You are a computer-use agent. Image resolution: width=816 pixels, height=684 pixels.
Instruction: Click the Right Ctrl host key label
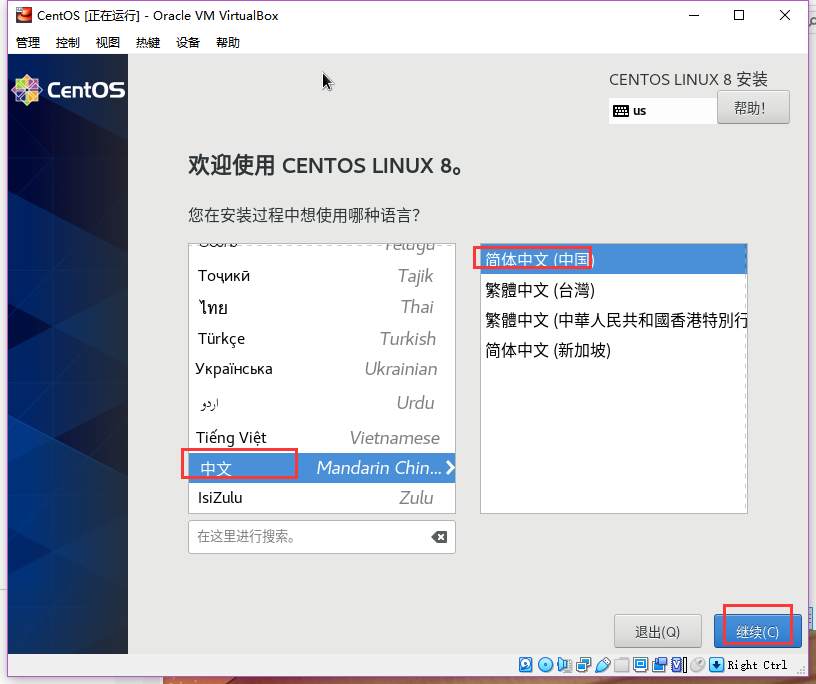(x=757, y=665)
